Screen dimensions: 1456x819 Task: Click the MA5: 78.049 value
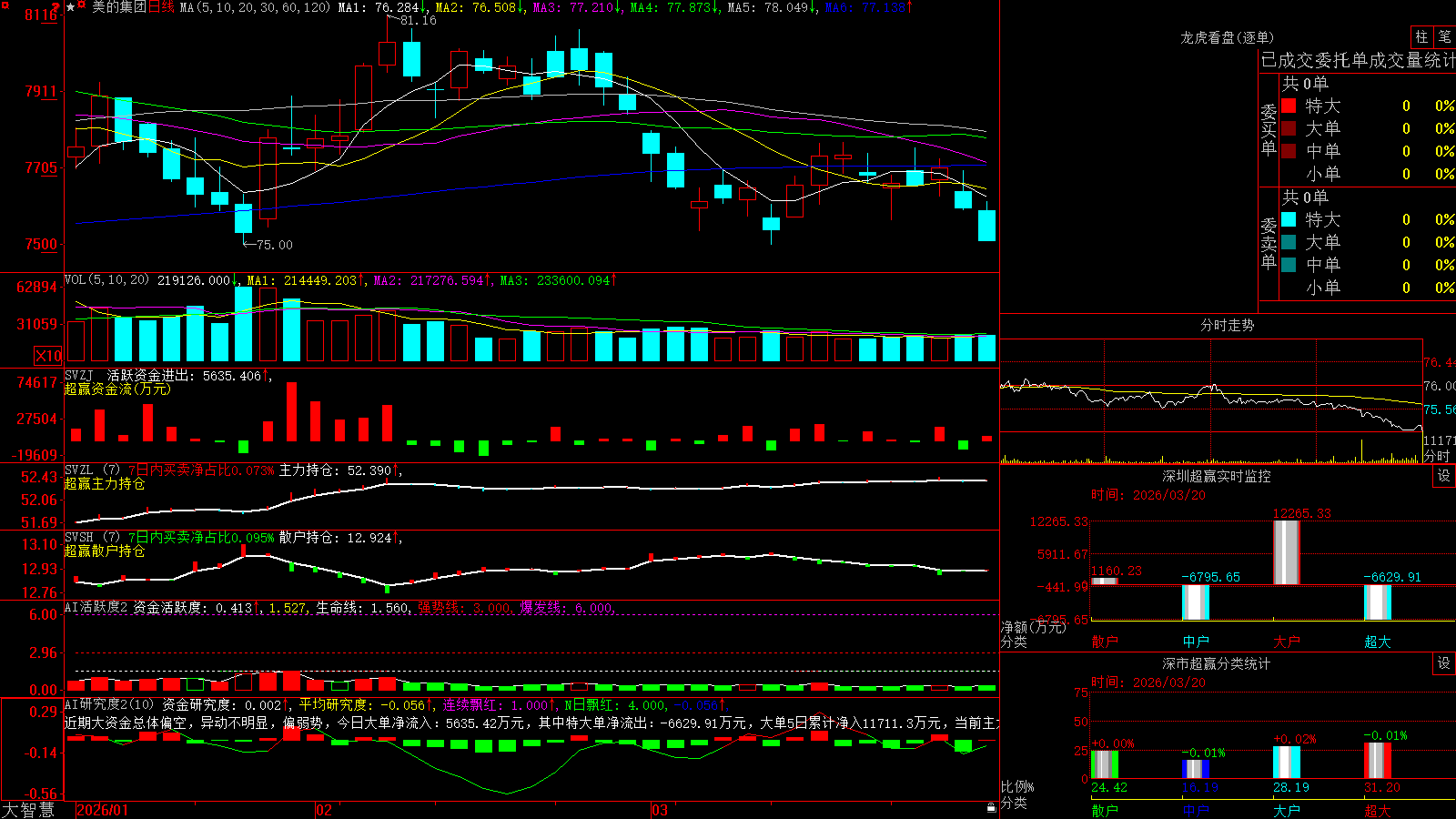click(772, 7)
